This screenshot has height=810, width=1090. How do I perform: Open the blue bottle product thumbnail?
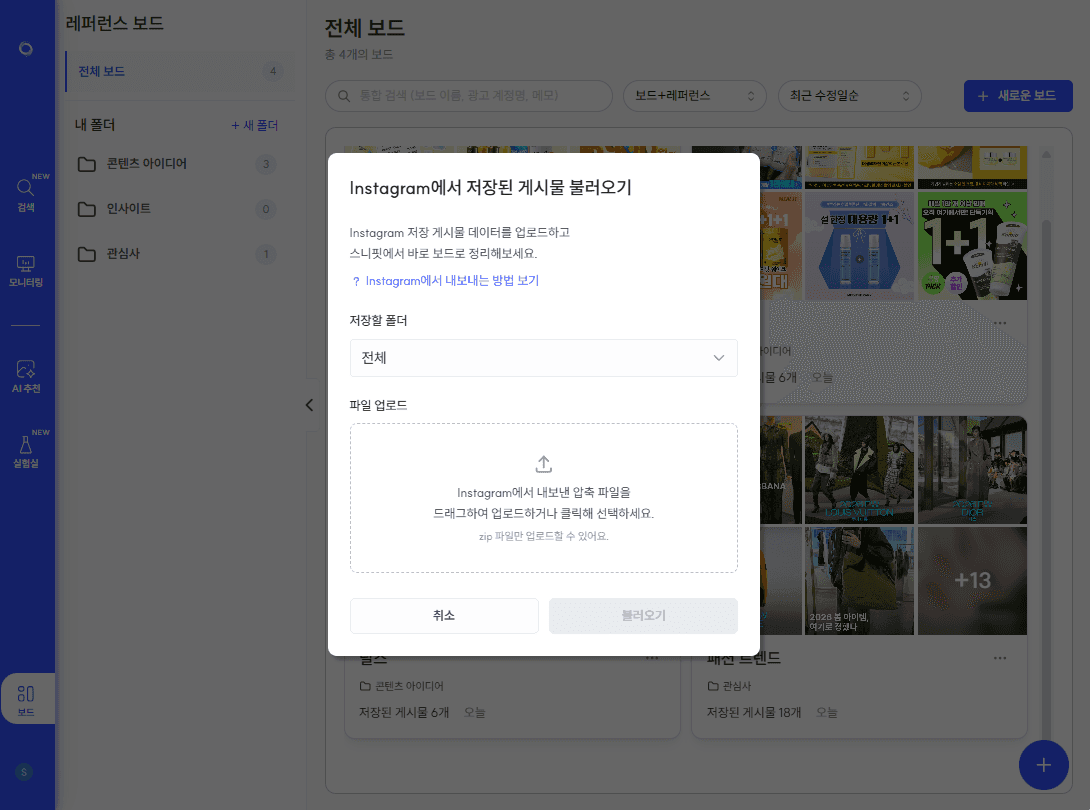(x=859, y=246)
